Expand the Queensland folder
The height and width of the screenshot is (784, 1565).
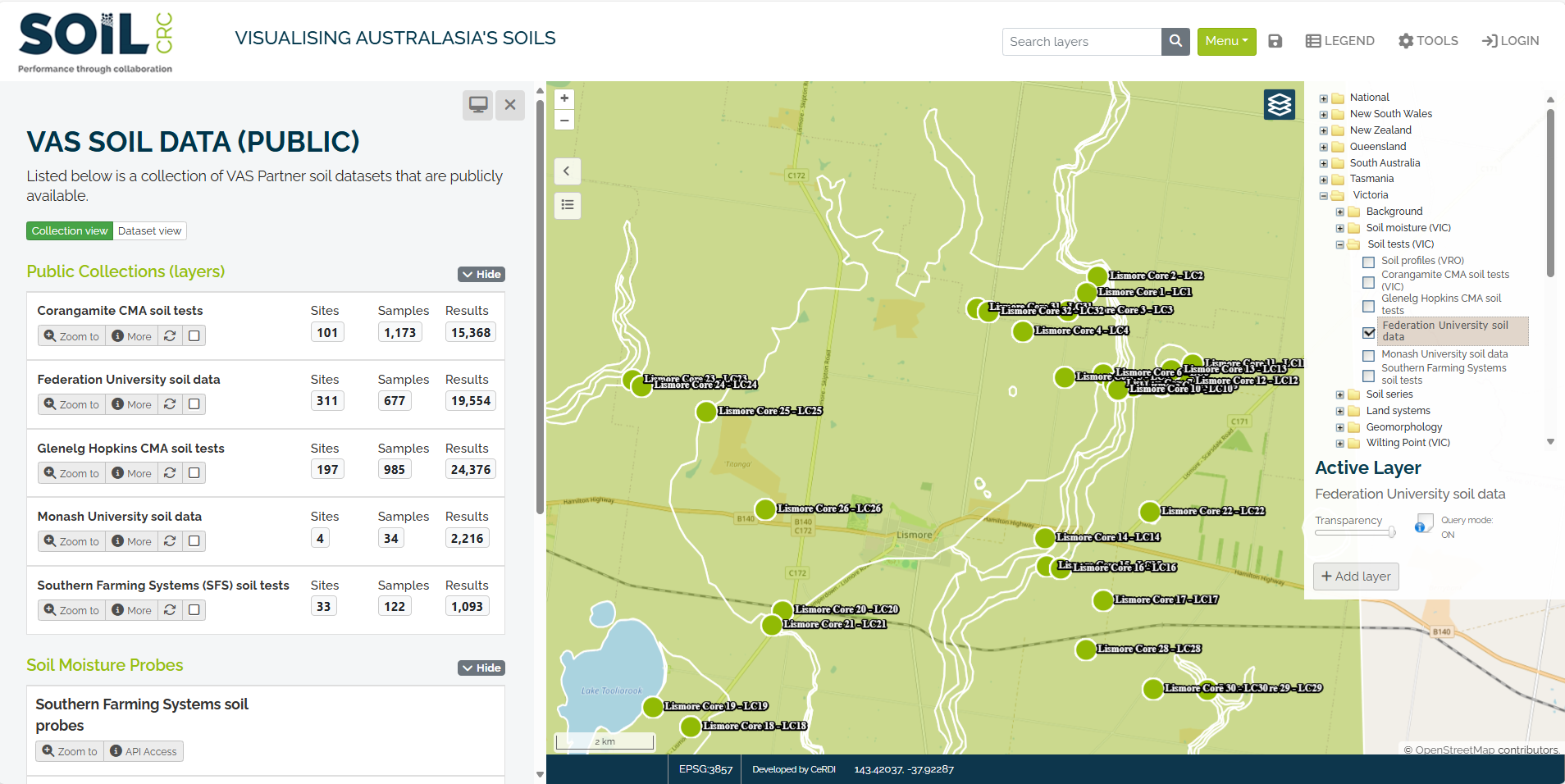(x=1323, y=147)
